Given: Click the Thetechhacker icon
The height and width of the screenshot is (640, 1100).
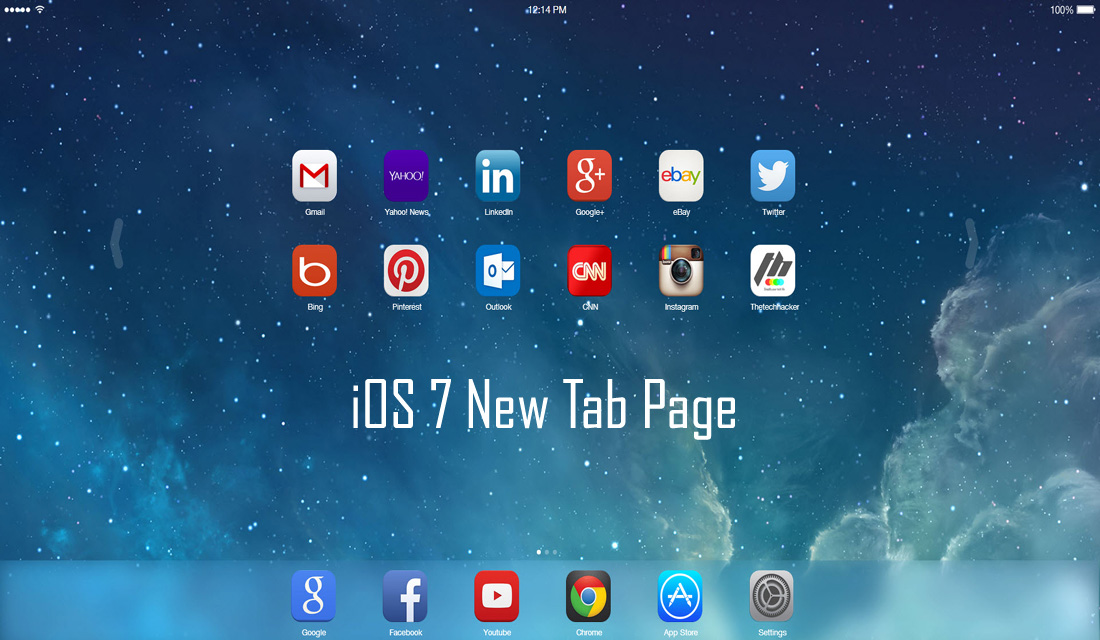Looking at the screenshot, I should coord(773,271).
